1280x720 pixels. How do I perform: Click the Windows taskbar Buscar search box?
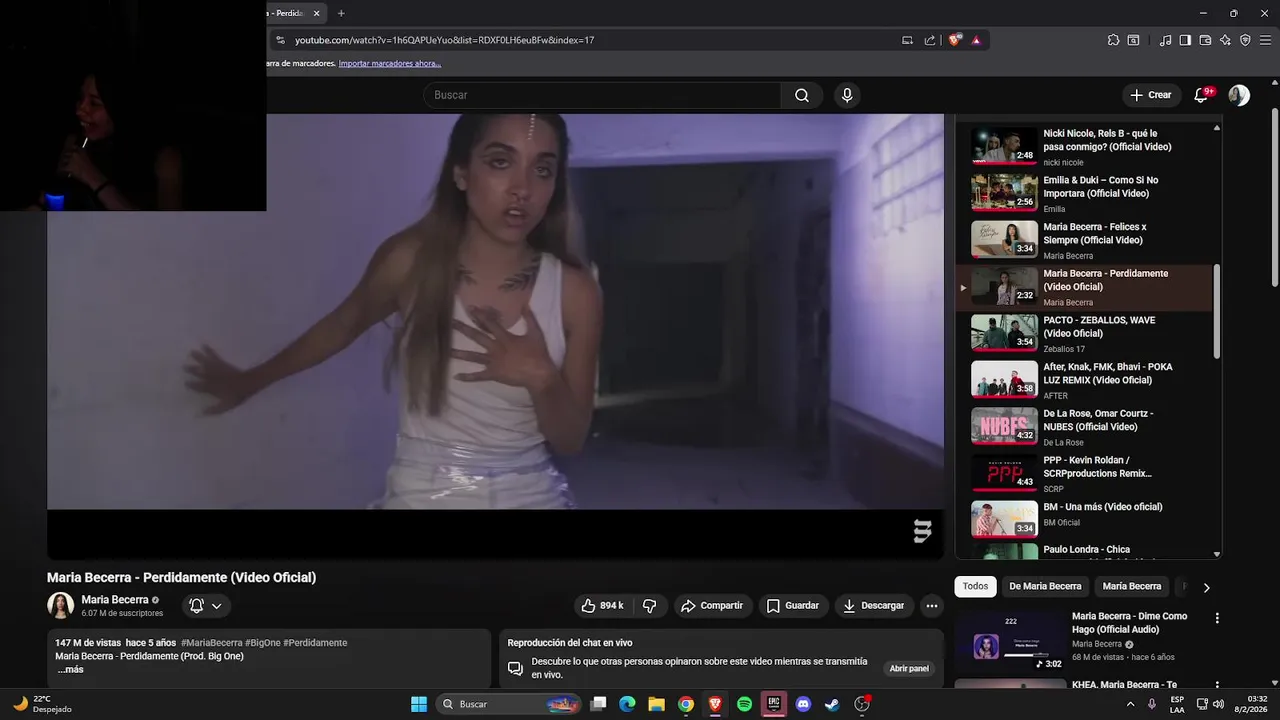(510, 704)
